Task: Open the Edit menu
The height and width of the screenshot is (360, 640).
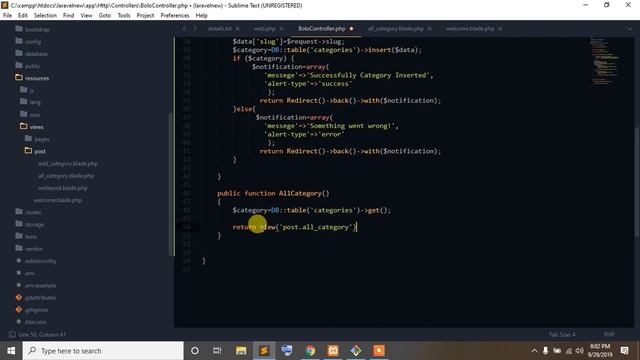Action: [x=23, y=16]
